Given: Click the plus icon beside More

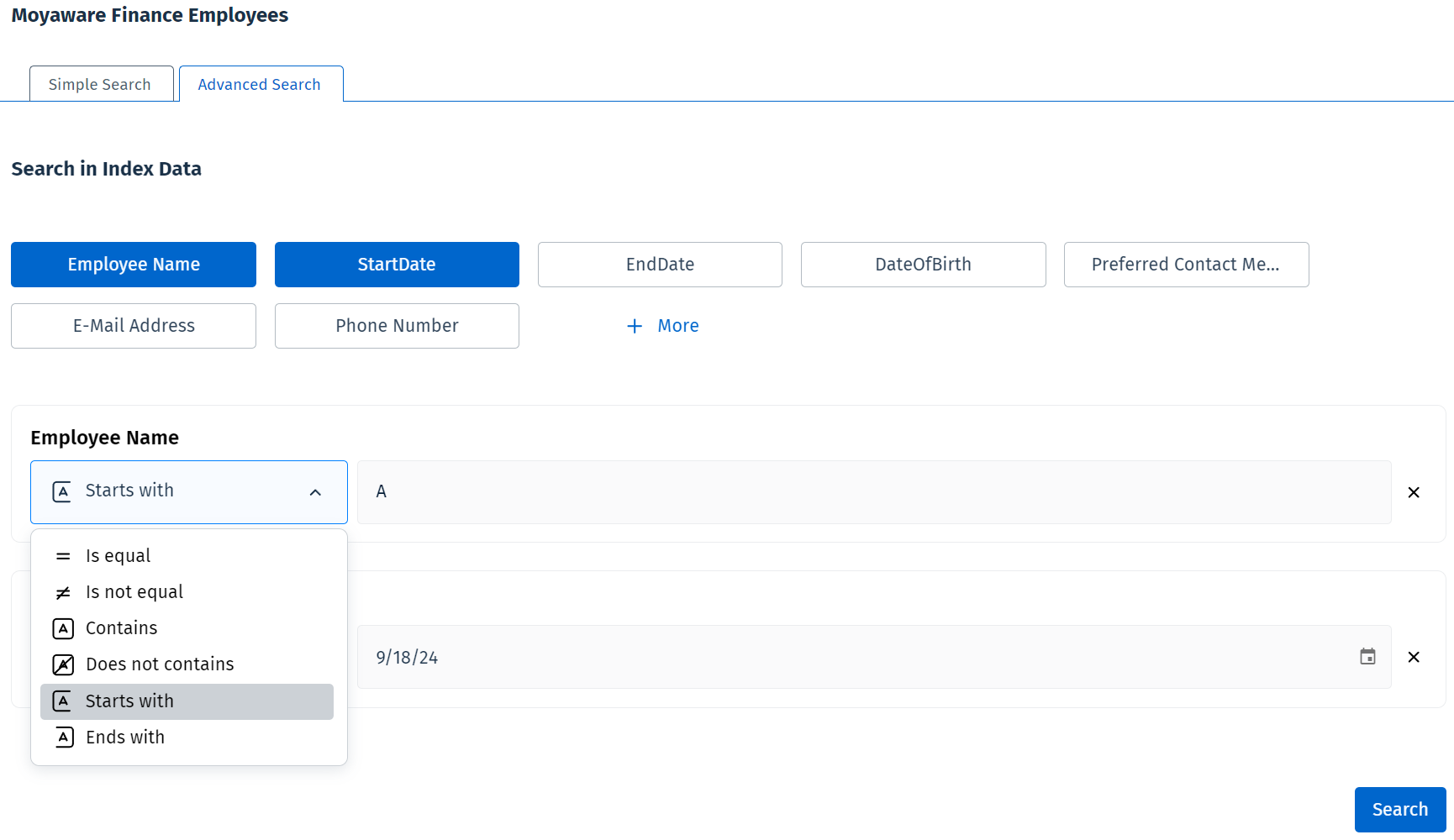Looking at the screenshot, I should (x=635, y=326).
